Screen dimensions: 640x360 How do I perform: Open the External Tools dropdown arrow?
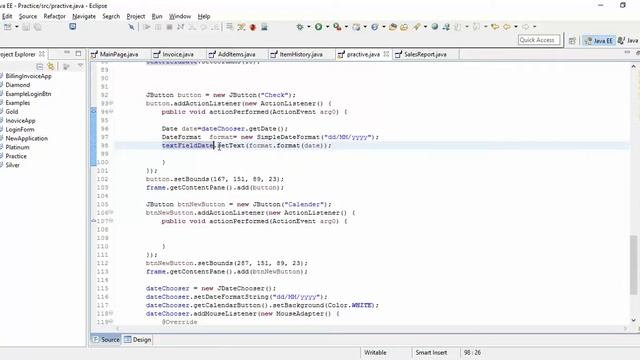point(346,27)
